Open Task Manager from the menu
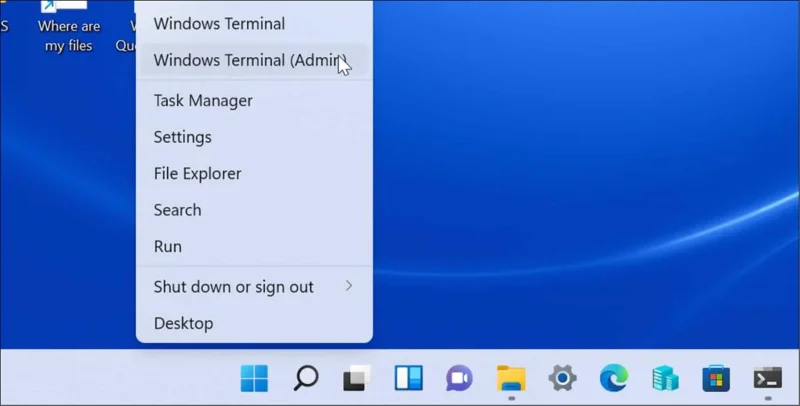 [x=254, y=100]
